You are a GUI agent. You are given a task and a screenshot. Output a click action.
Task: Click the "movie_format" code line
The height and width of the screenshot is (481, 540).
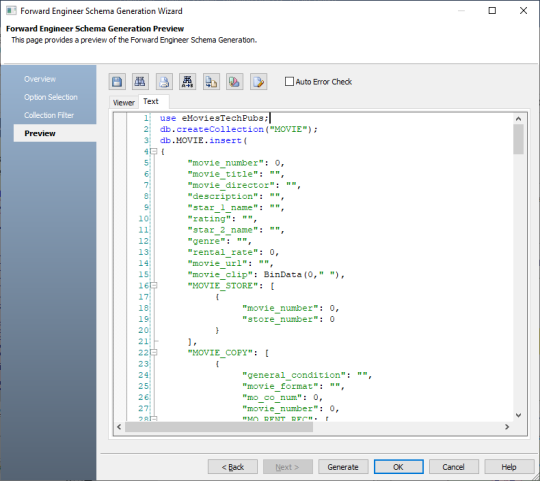(293, 386)
